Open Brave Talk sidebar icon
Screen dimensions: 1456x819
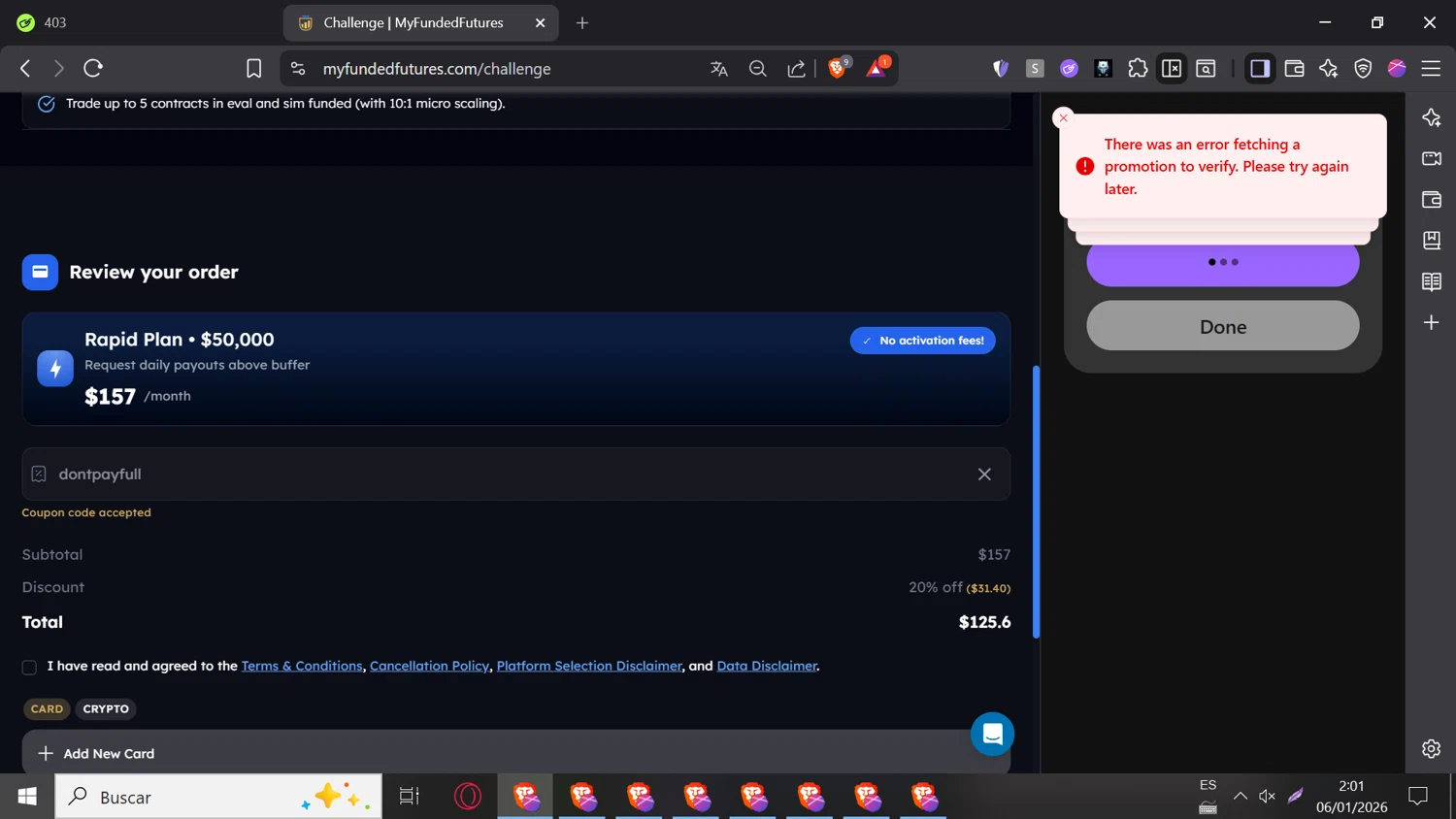1431,158
